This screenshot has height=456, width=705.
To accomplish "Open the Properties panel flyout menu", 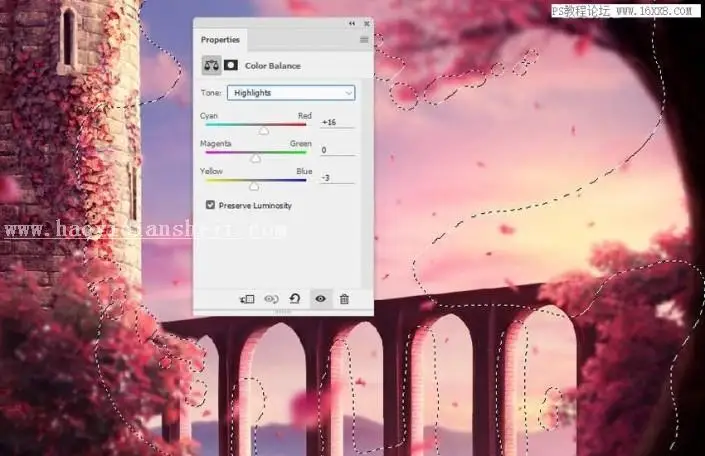I will click(364, 40).
